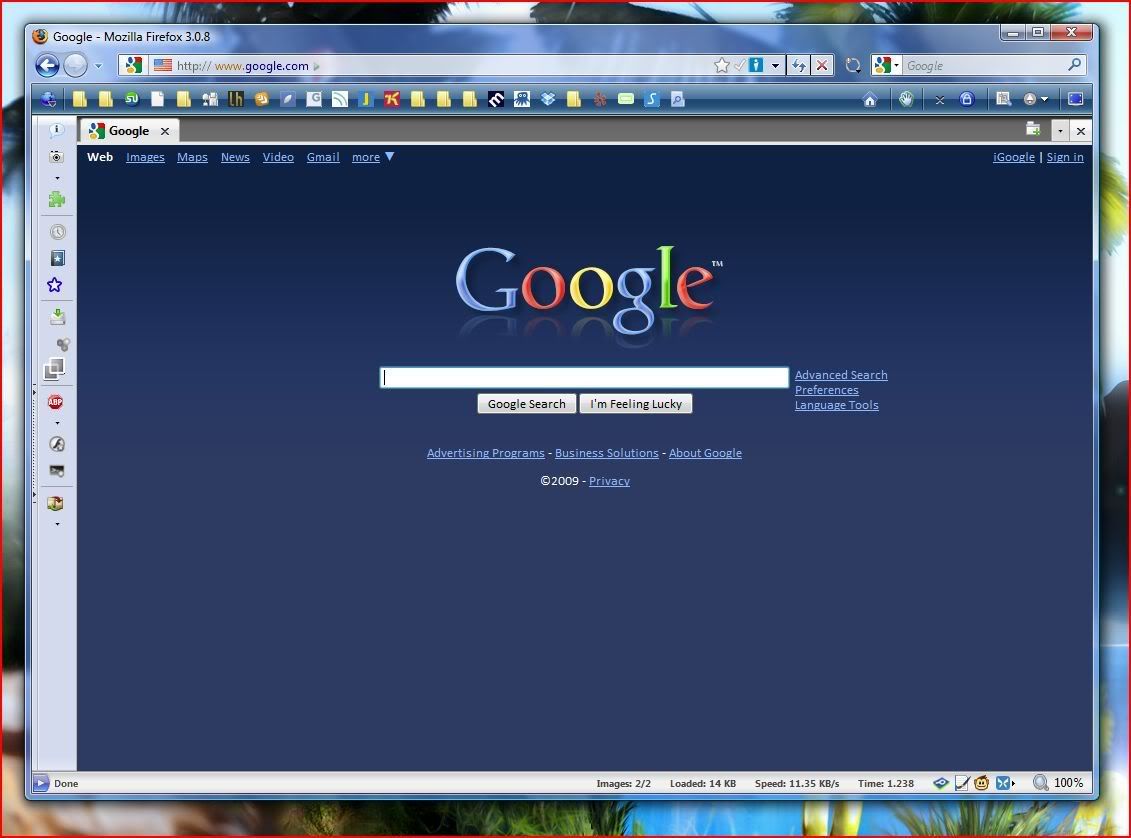Expand the URL bar history dropdown
This screenshot has height=838, width=1131.
[x=775, y=66]
